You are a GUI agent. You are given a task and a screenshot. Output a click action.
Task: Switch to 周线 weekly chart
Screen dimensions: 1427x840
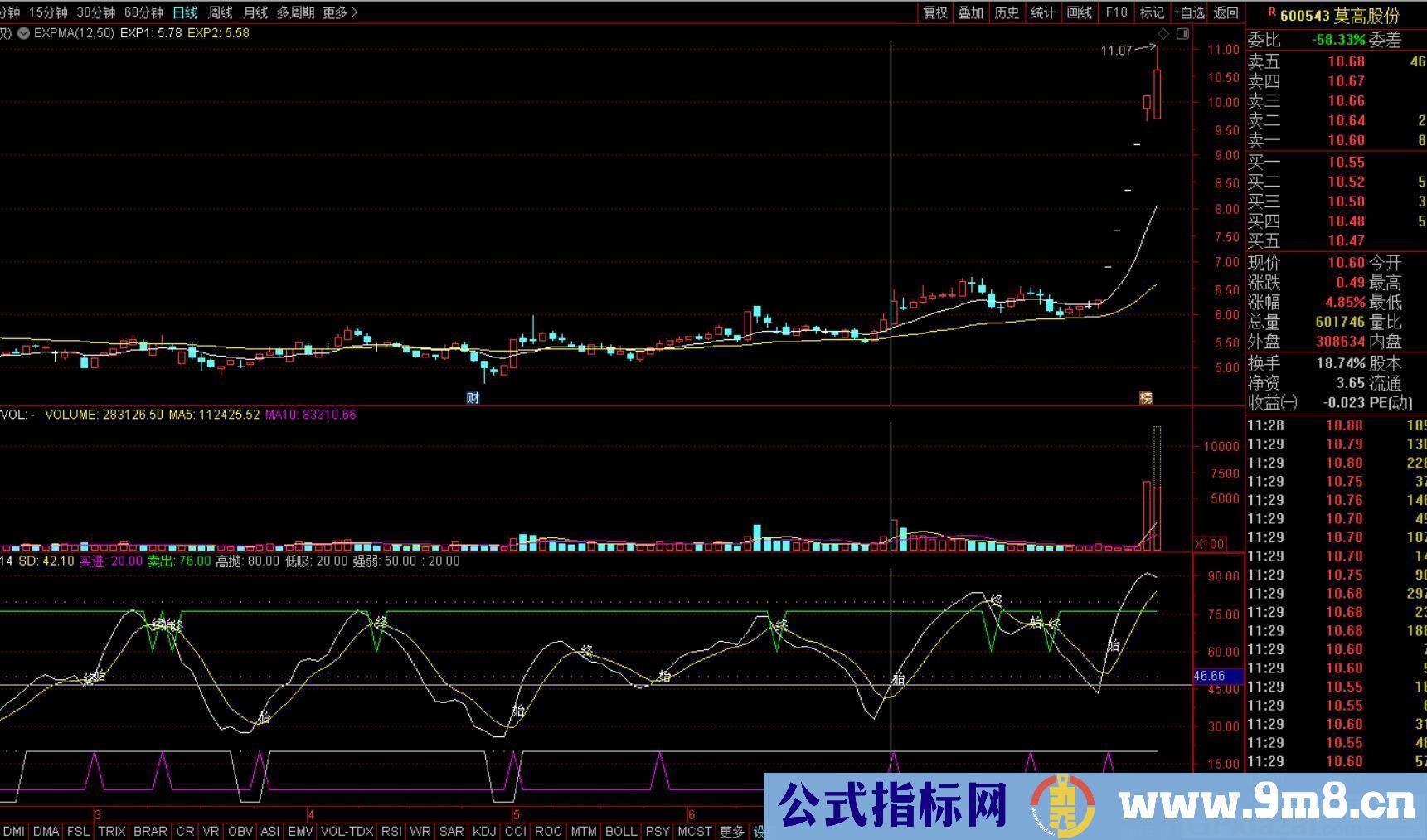220,12
